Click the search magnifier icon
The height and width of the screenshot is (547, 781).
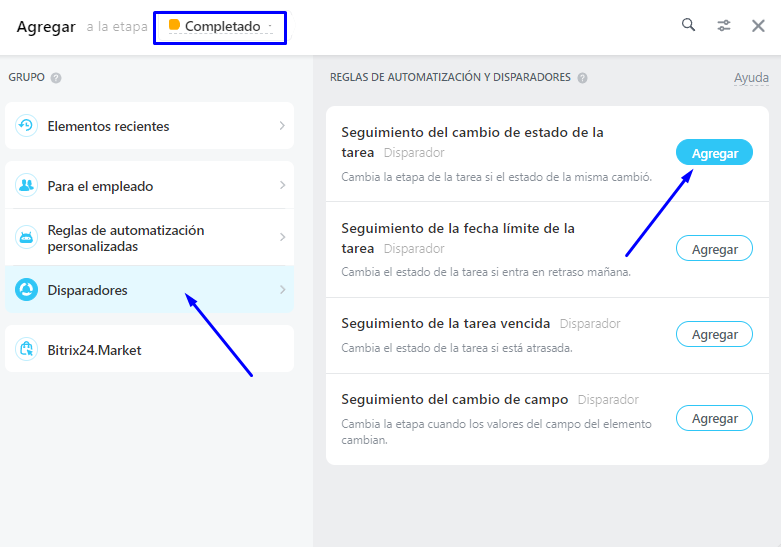tap(688, 25)
